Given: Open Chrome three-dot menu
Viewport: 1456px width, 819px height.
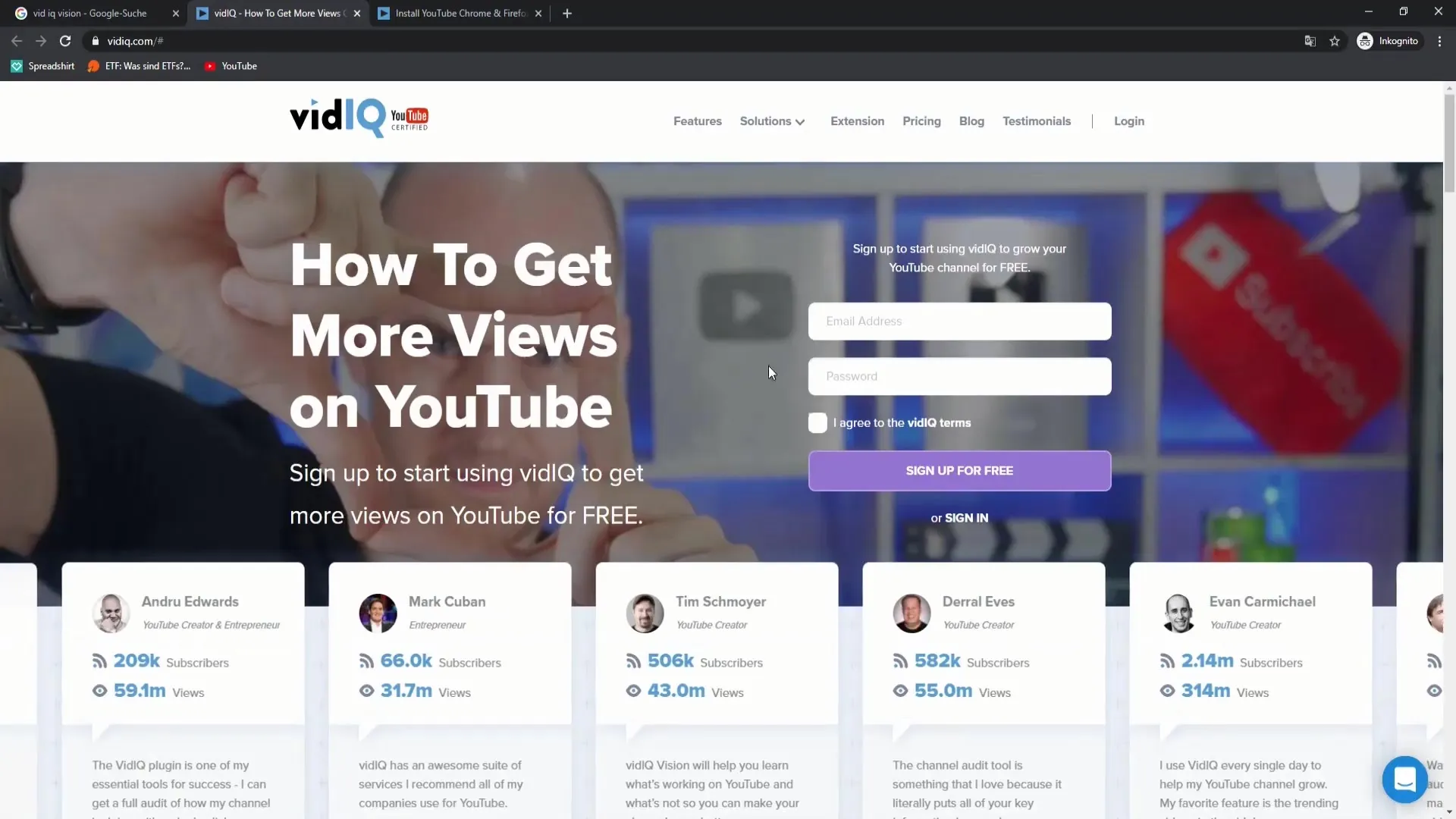Looking at the screenshot, I should point(1439,41).
